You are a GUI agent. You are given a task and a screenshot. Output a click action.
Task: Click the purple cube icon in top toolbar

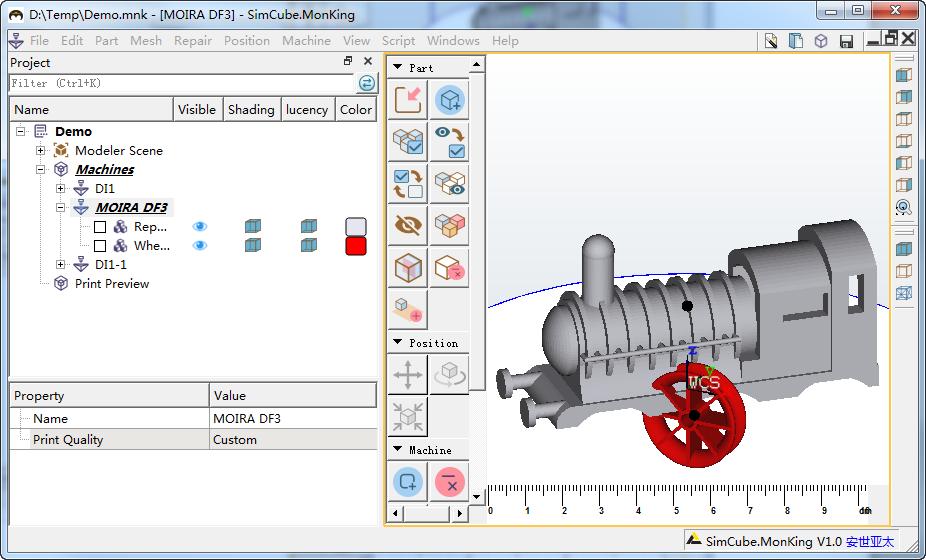coord(821,41)
